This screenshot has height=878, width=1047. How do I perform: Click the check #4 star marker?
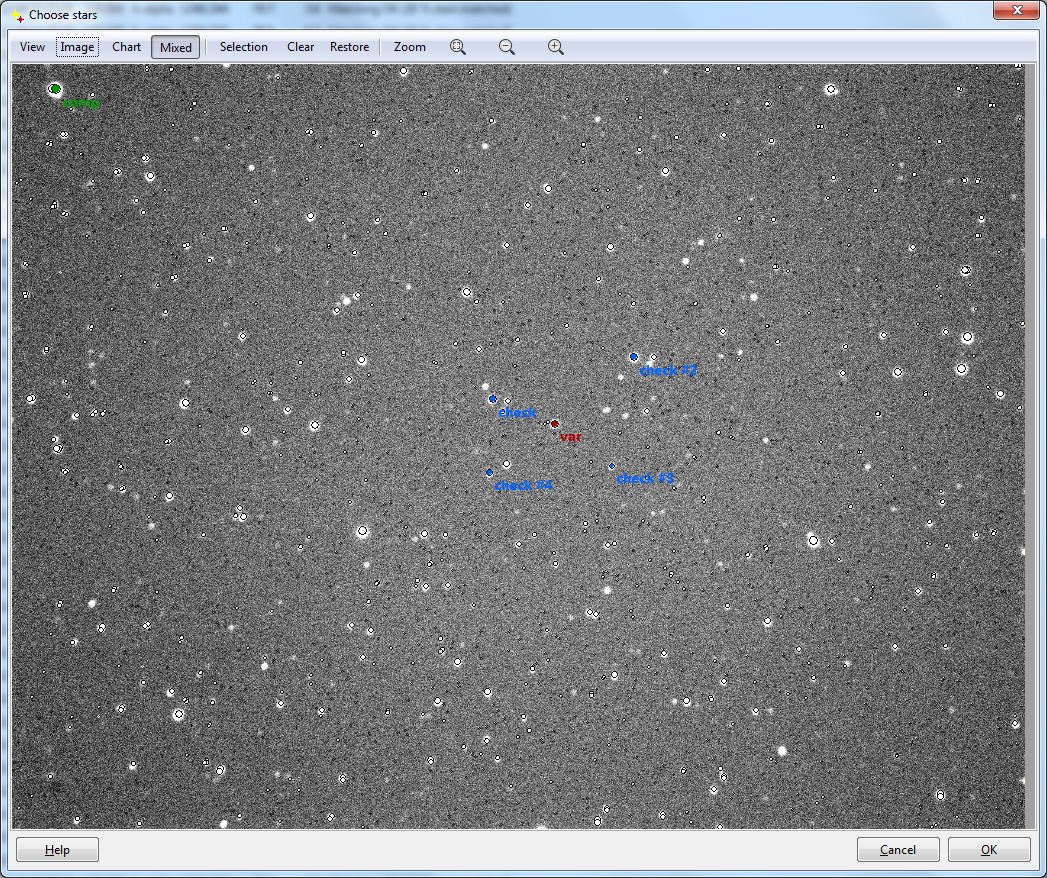pos(490,472)
